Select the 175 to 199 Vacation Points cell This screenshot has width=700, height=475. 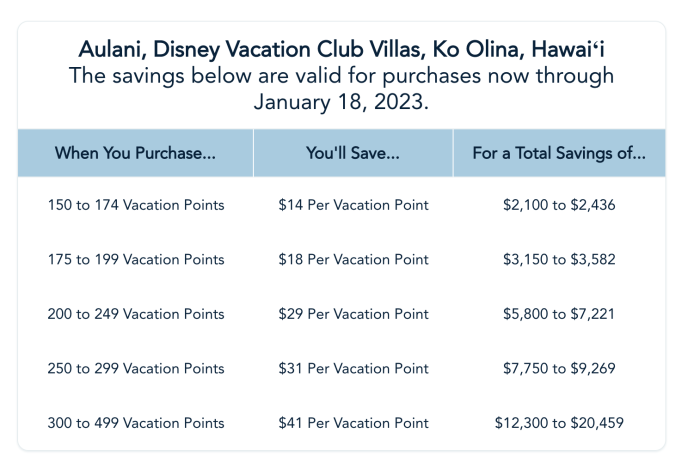136,259
